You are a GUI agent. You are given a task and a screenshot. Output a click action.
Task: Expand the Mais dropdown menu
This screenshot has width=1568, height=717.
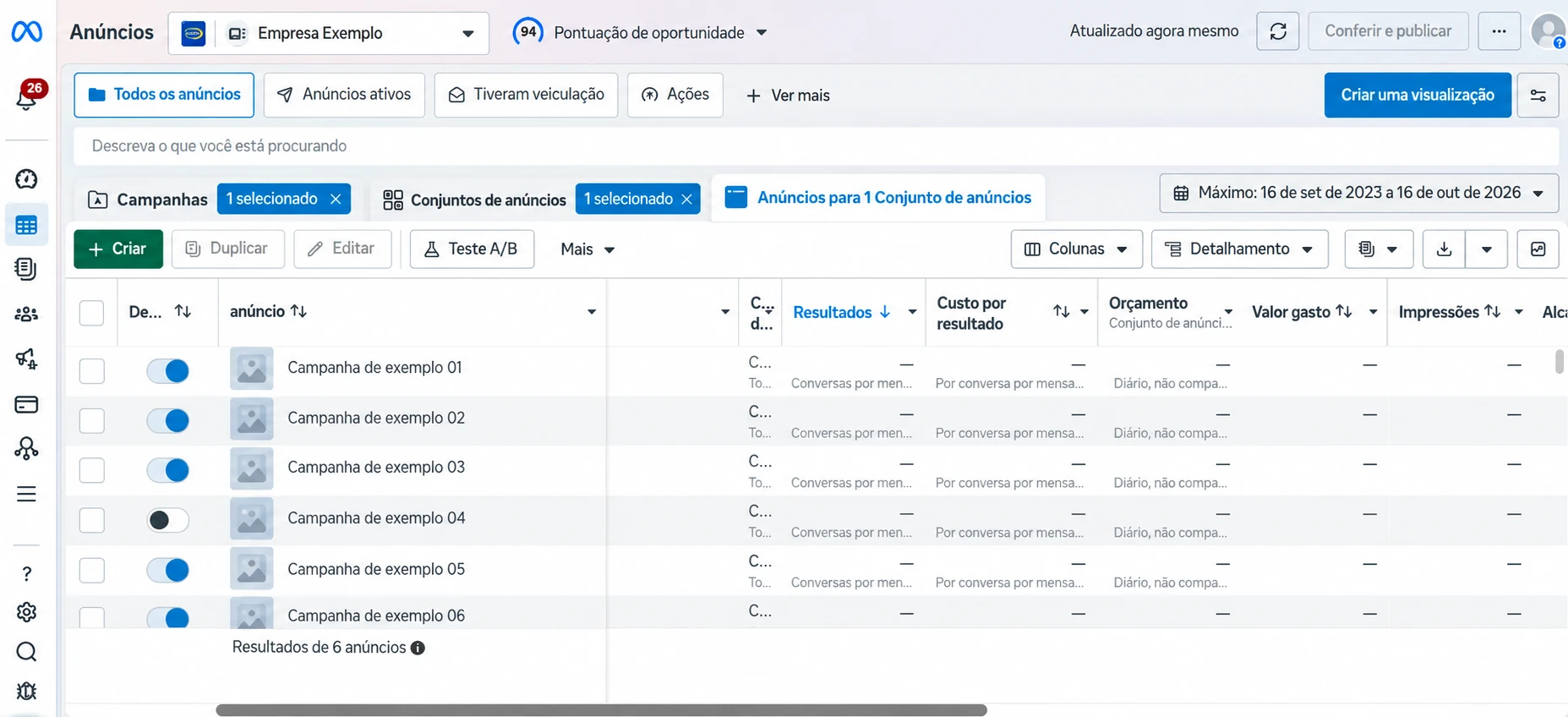pyautogui.click(x=587, y=249)
